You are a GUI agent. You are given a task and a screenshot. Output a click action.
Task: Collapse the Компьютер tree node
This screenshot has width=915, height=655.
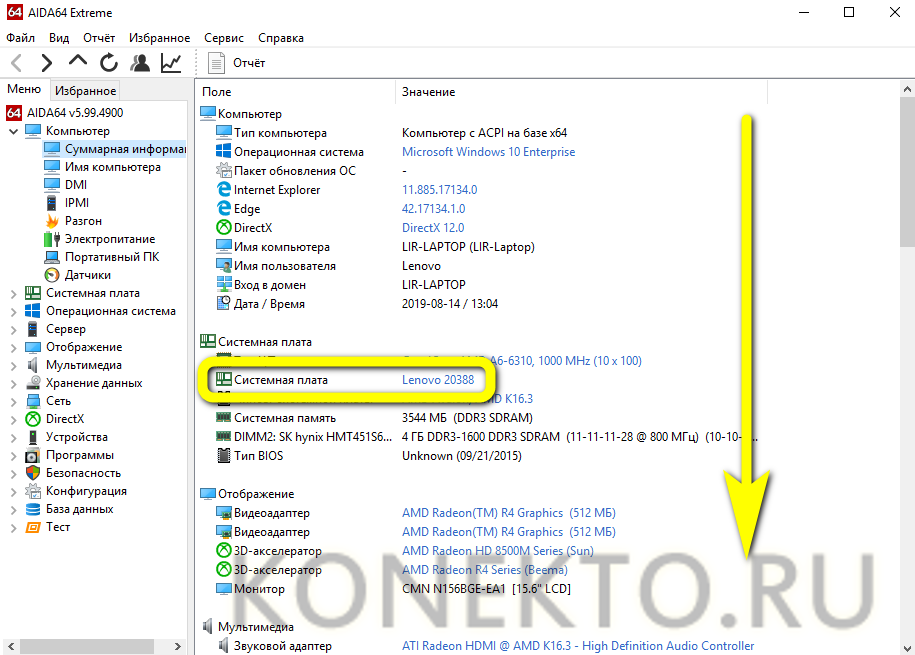point(13,131)
